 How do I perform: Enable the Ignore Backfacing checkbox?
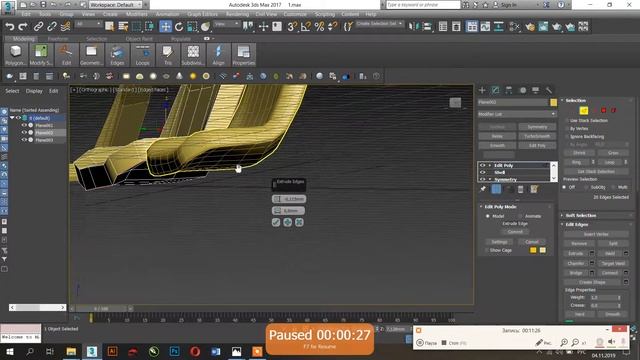pyautogui.click(x=567, y=136)
